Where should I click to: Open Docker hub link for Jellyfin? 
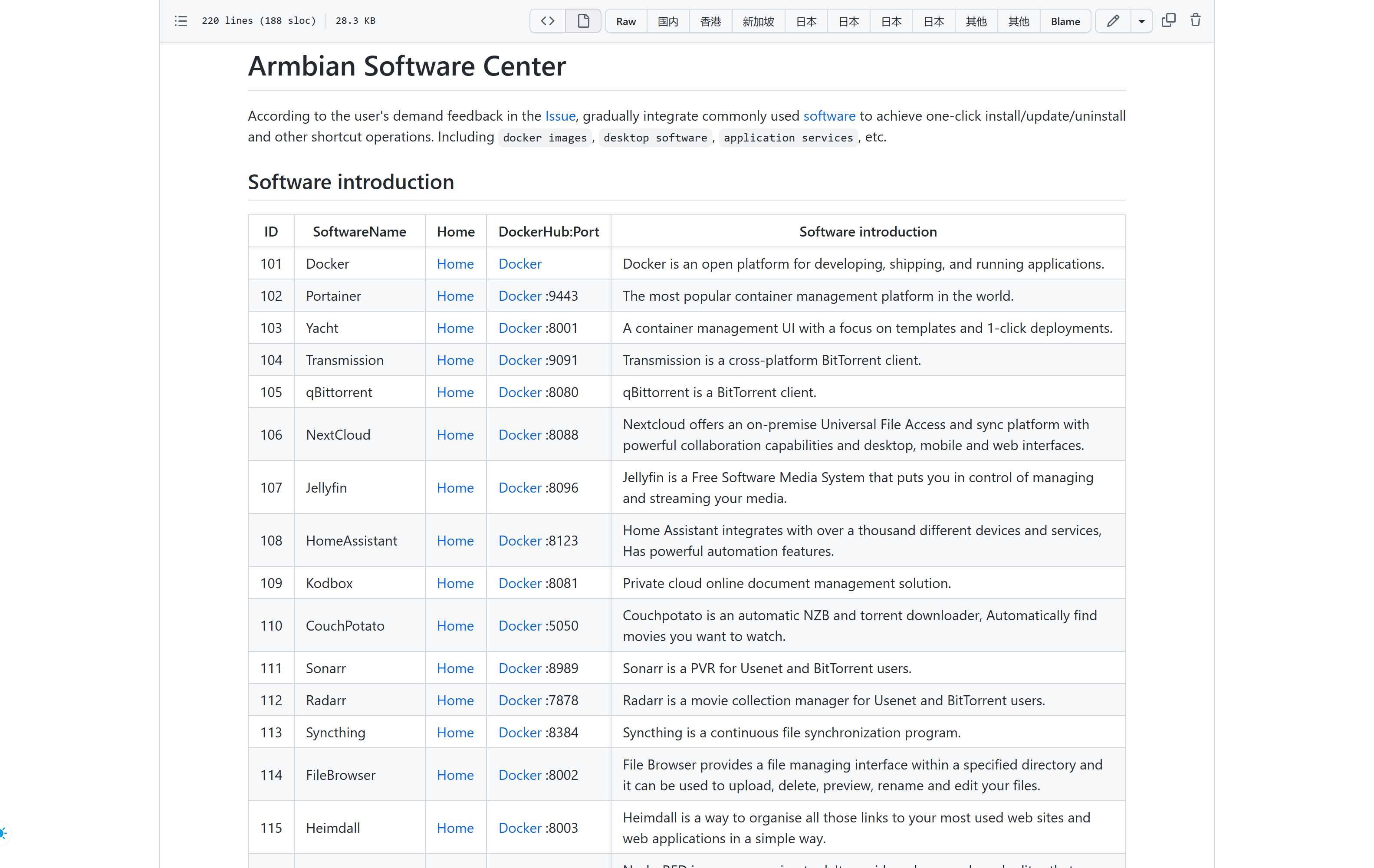coord(519,487)
